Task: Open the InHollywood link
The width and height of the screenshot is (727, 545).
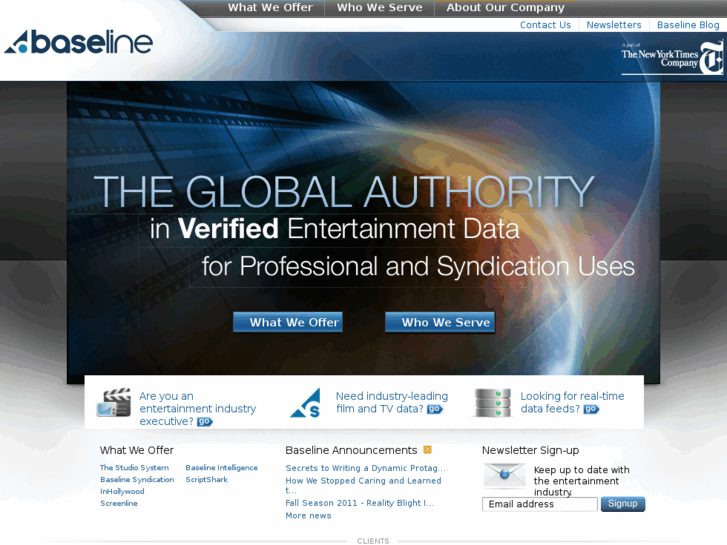Action: coord(122,491)
